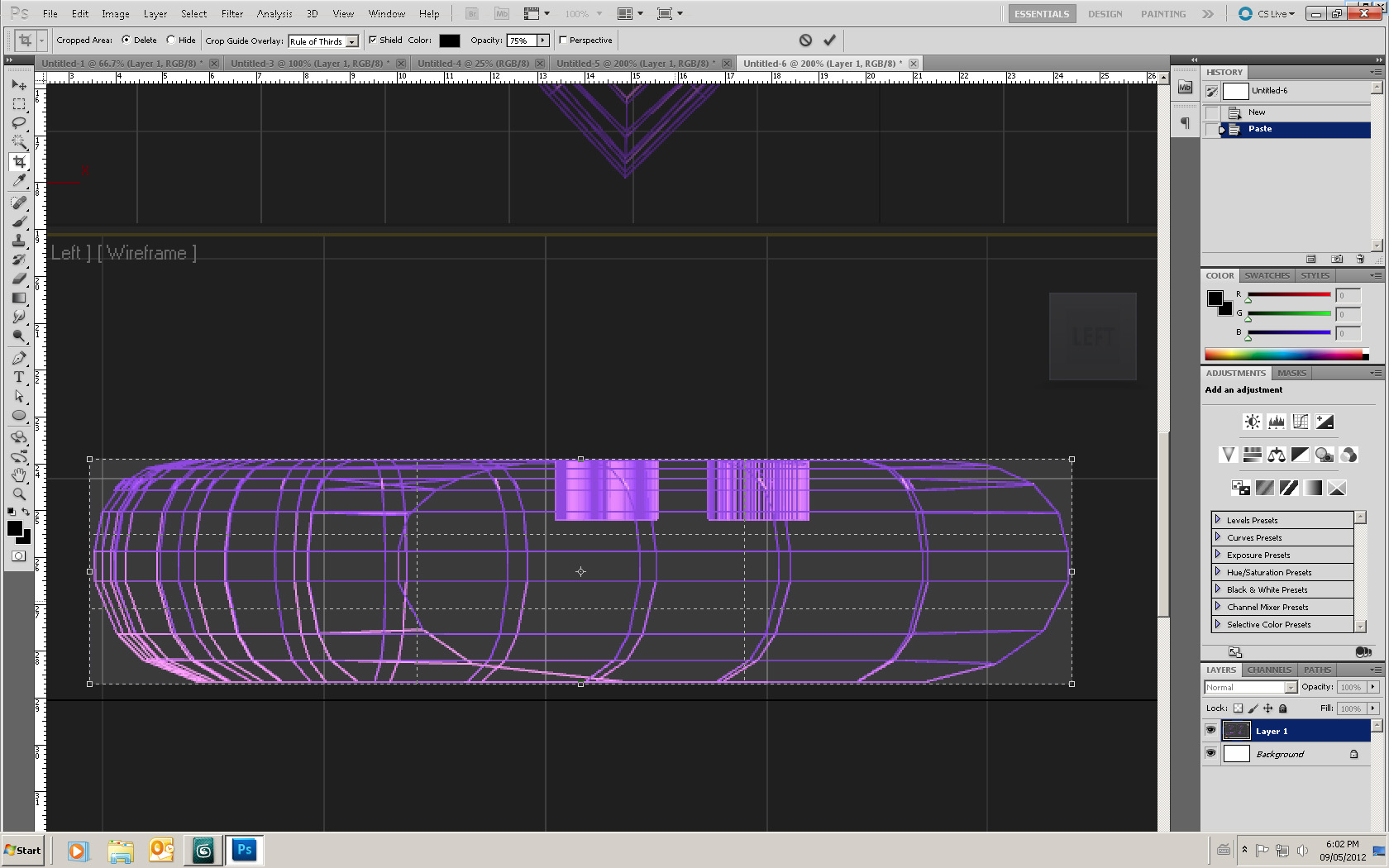This screenshot has height=868, width=1389.
Task: Select the Move tool
Action: pos(19,85)
